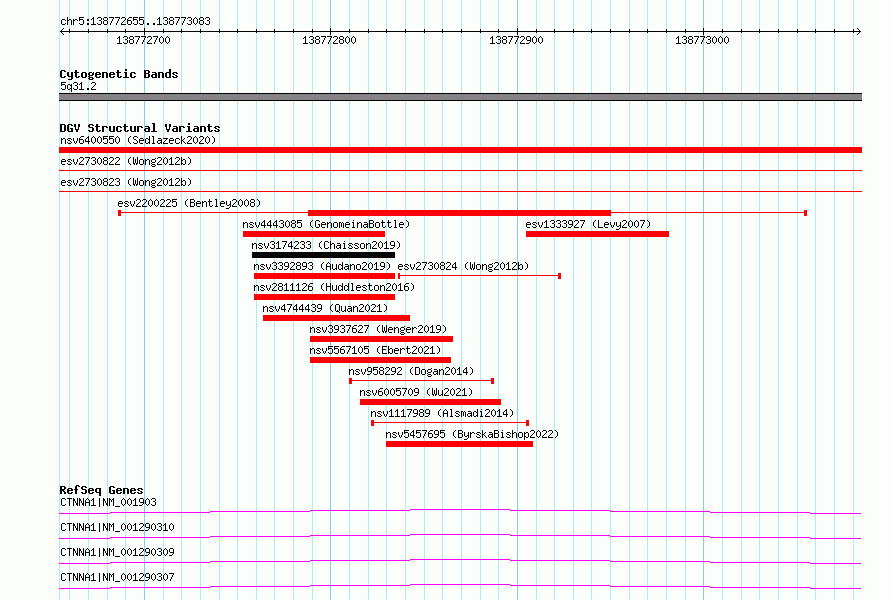Open the CTNNA1|NM_001290309 transcript label
890x600 pixels.
[117, 552]
